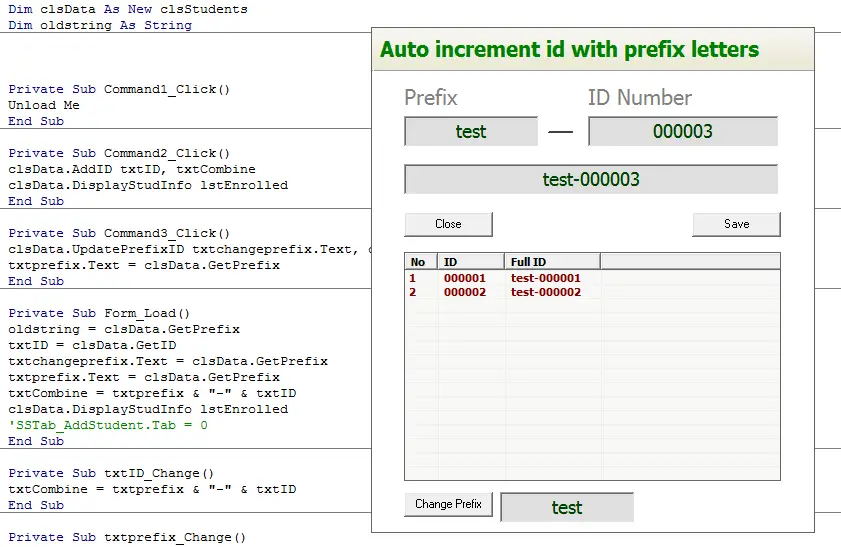This screenshot has height=547, width=841.
Task: Click code line Dim oldstring As String
Action: point(100,25)
